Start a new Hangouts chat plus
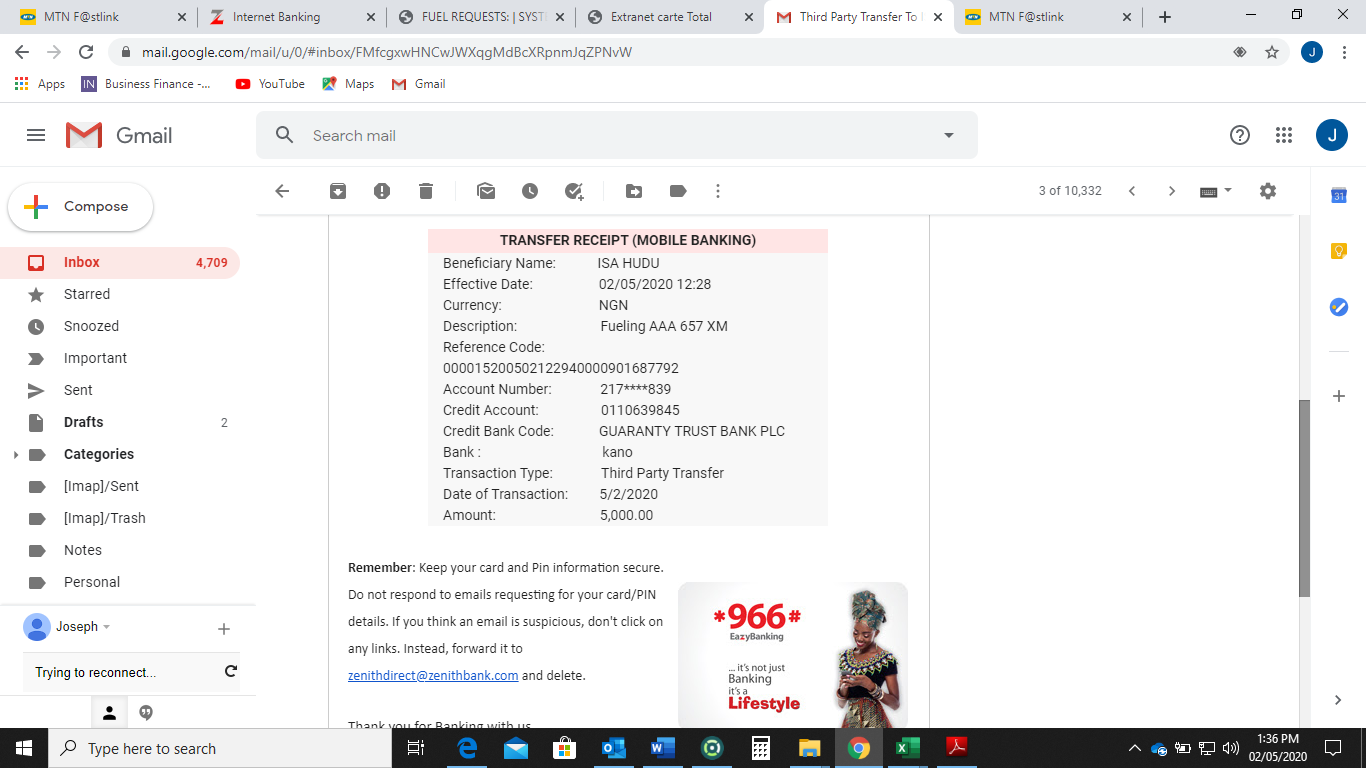The width and height of the screenshot is (1366, 768). coord(224,629)
